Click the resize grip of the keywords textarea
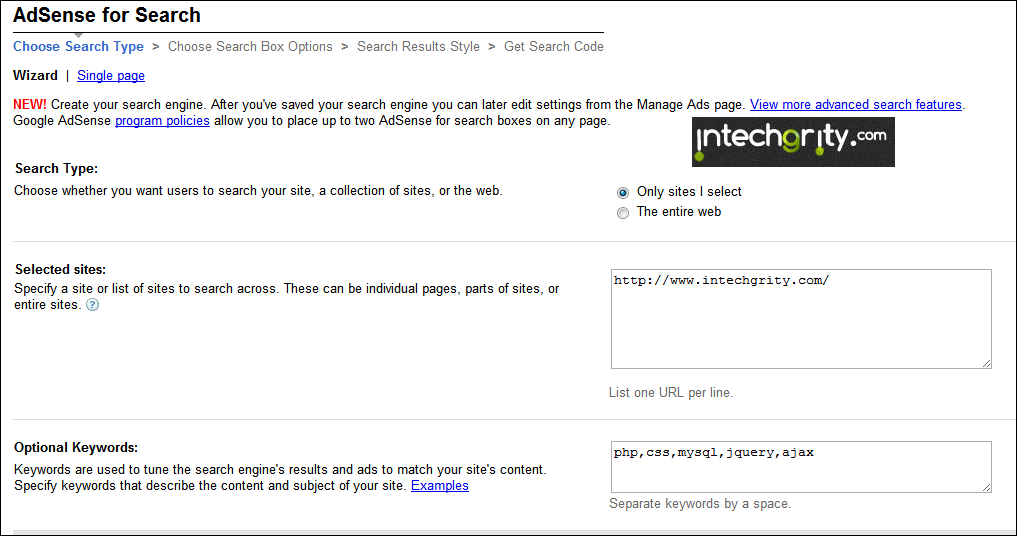 click(986, 487)
